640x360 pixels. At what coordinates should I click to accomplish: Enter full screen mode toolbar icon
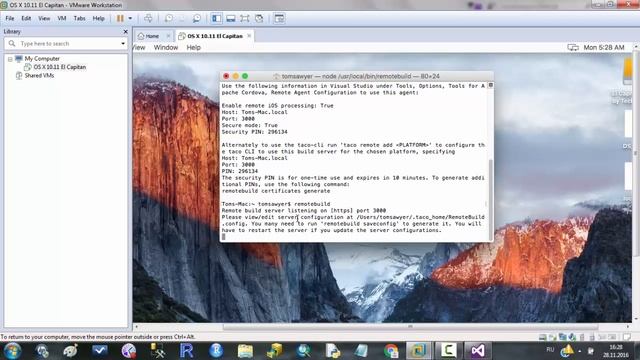(x=244, y=18)
